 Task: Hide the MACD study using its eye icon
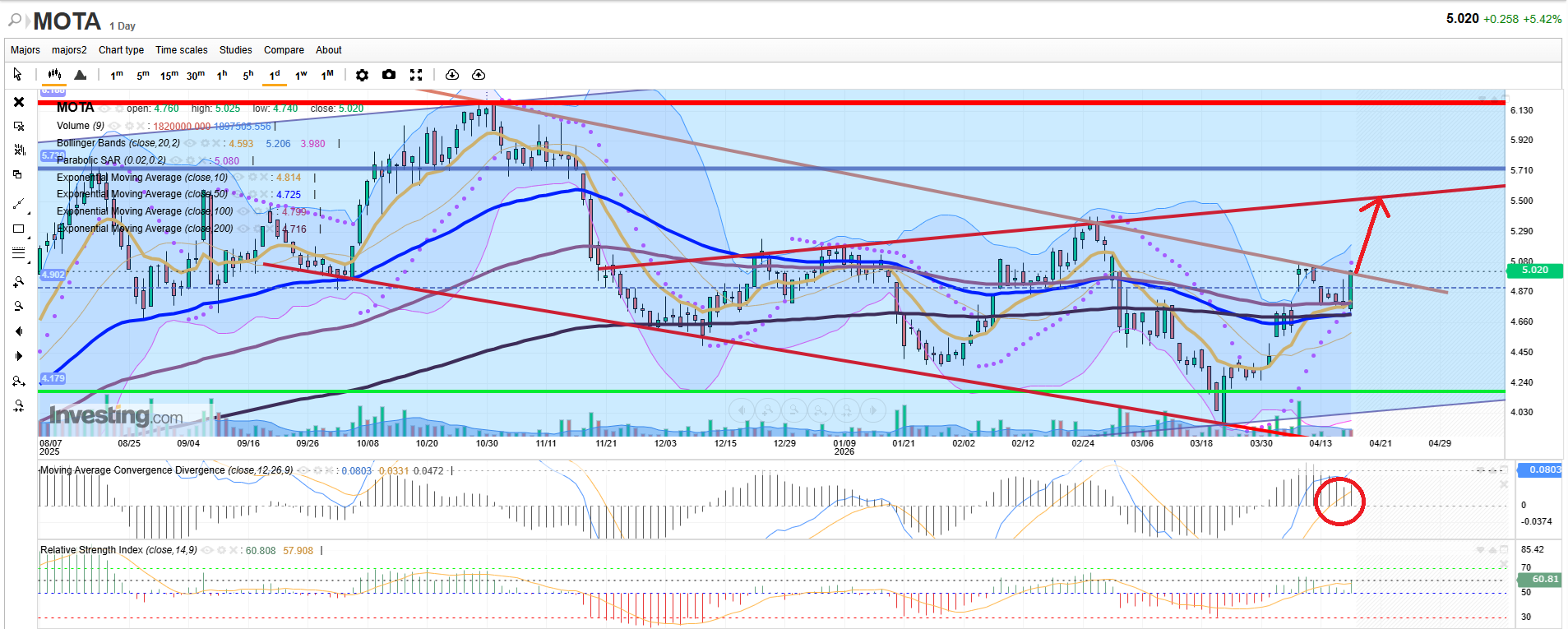coord(304,470)
